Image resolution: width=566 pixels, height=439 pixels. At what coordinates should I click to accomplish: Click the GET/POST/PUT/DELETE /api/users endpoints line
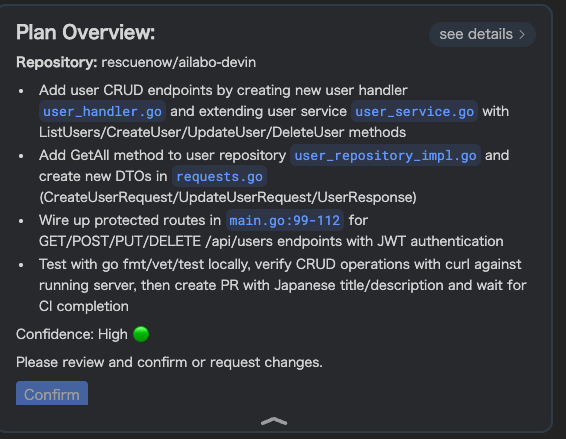point(271,241)
